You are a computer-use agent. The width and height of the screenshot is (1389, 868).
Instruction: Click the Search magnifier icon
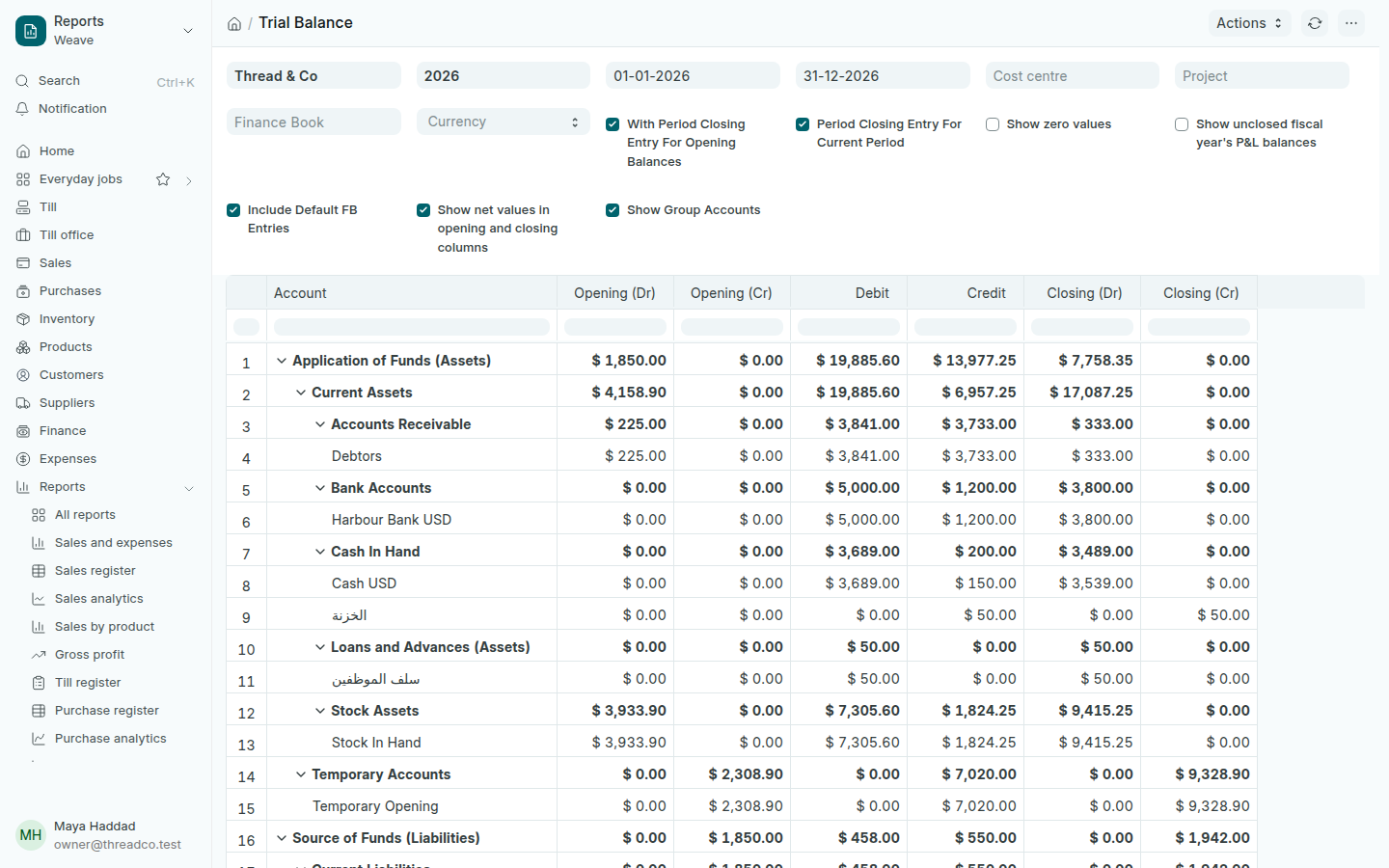22,81
